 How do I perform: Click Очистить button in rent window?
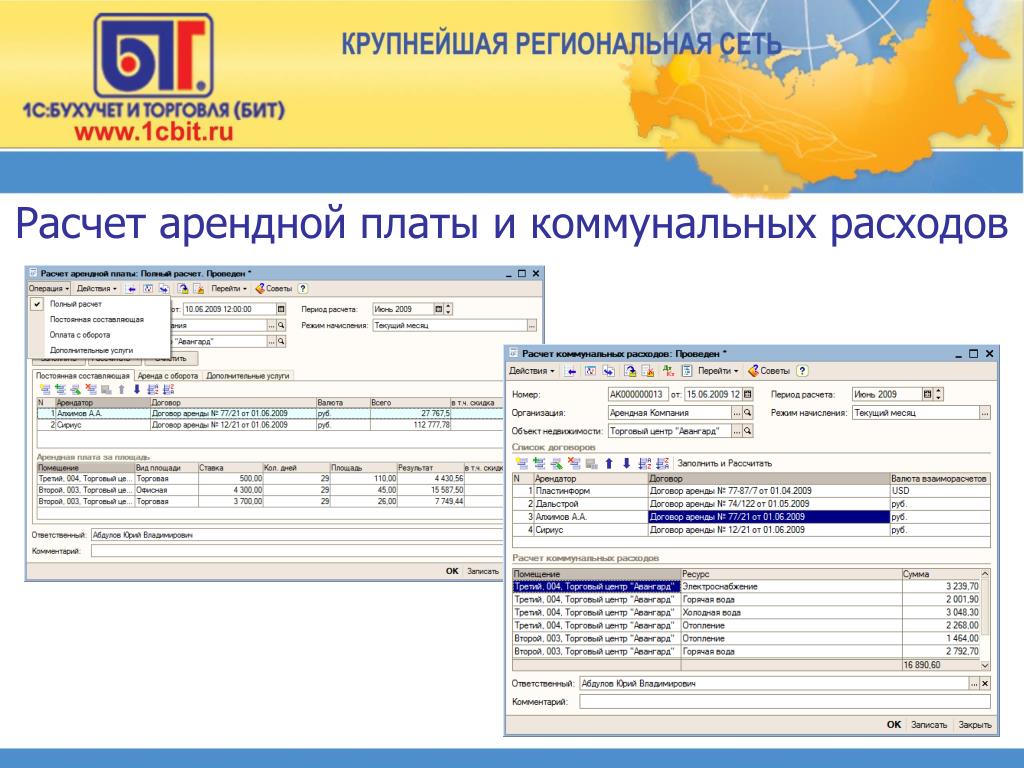point(171,359)
